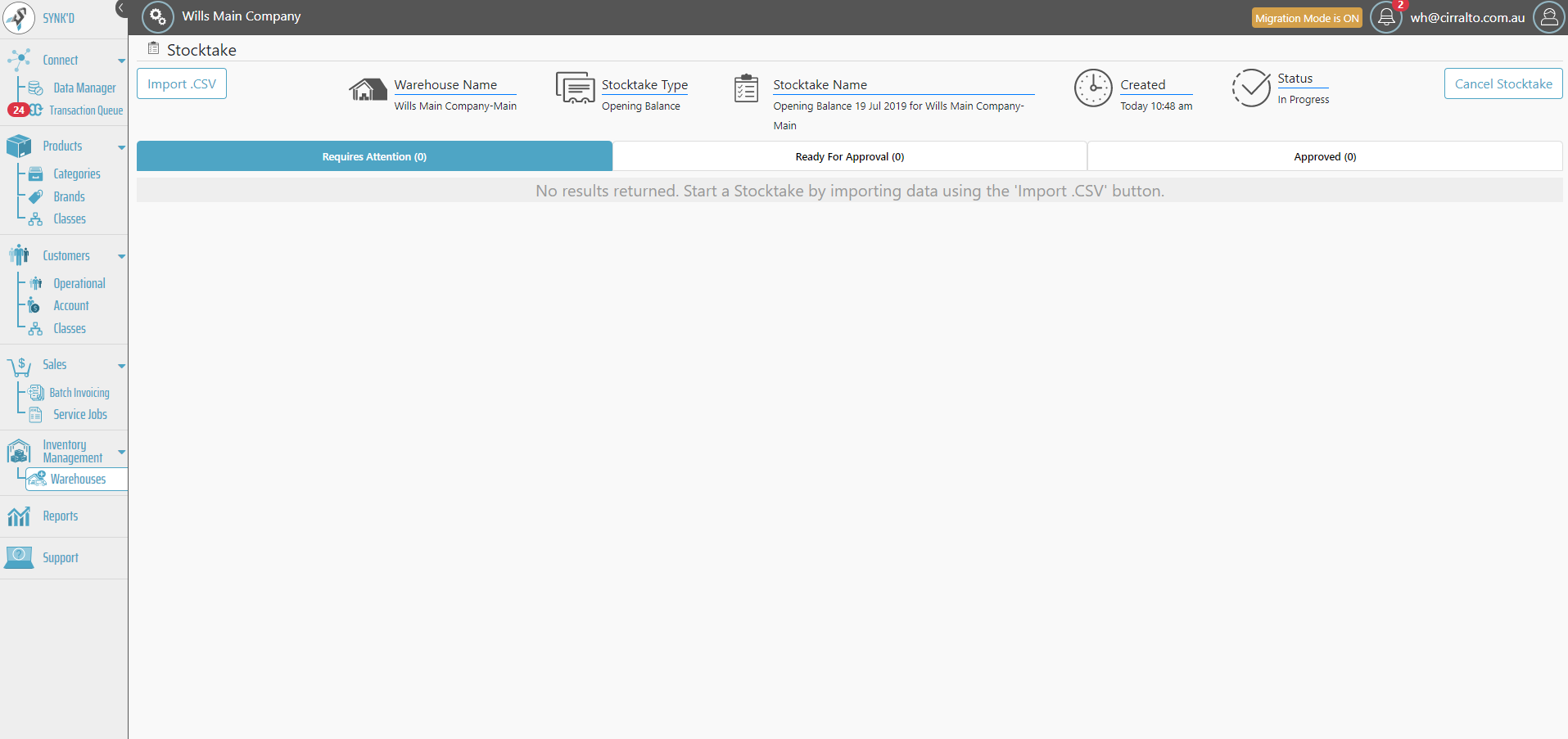Open Categories under Products
1568x739 pixels.
click(77, 173)
